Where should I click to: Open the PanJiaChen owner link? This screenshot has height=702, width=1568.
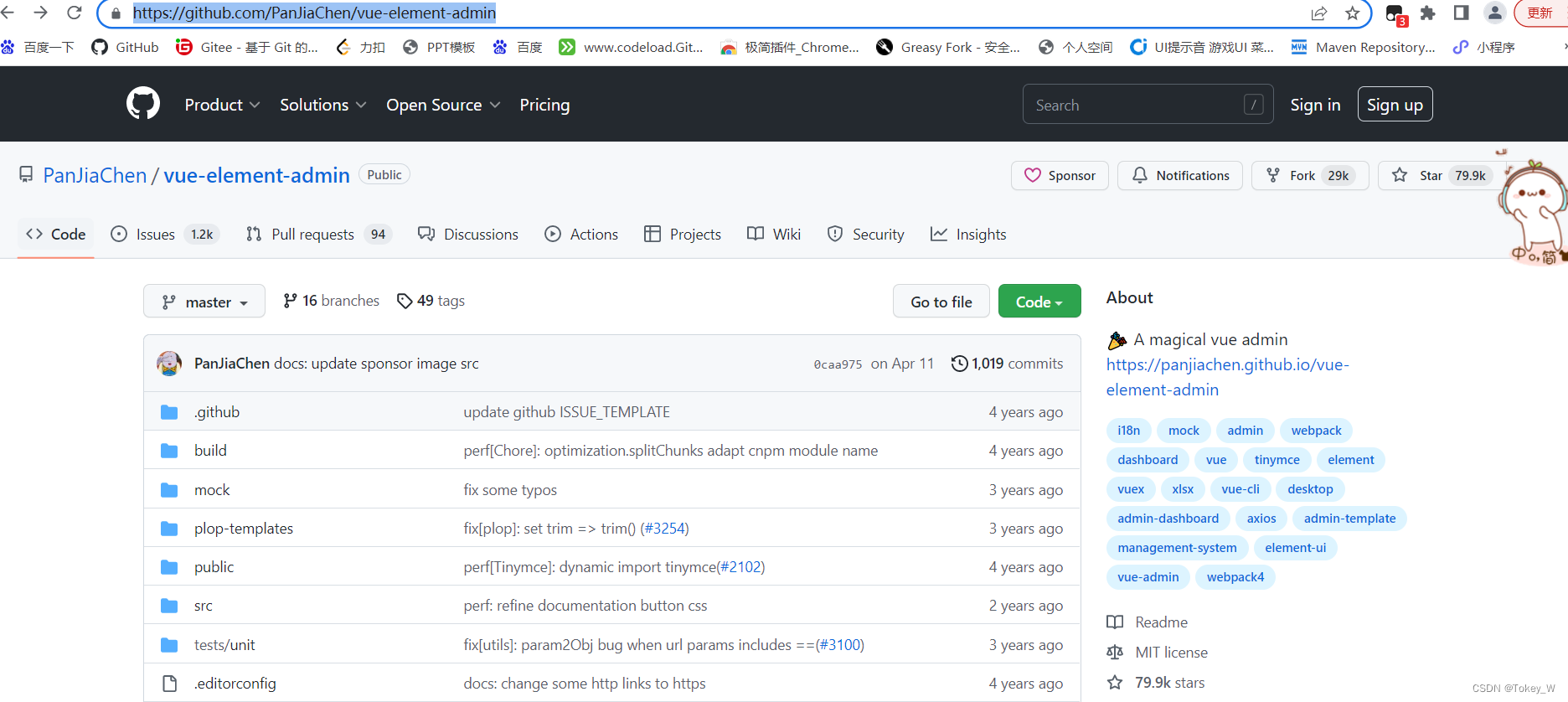click(95, 175)
